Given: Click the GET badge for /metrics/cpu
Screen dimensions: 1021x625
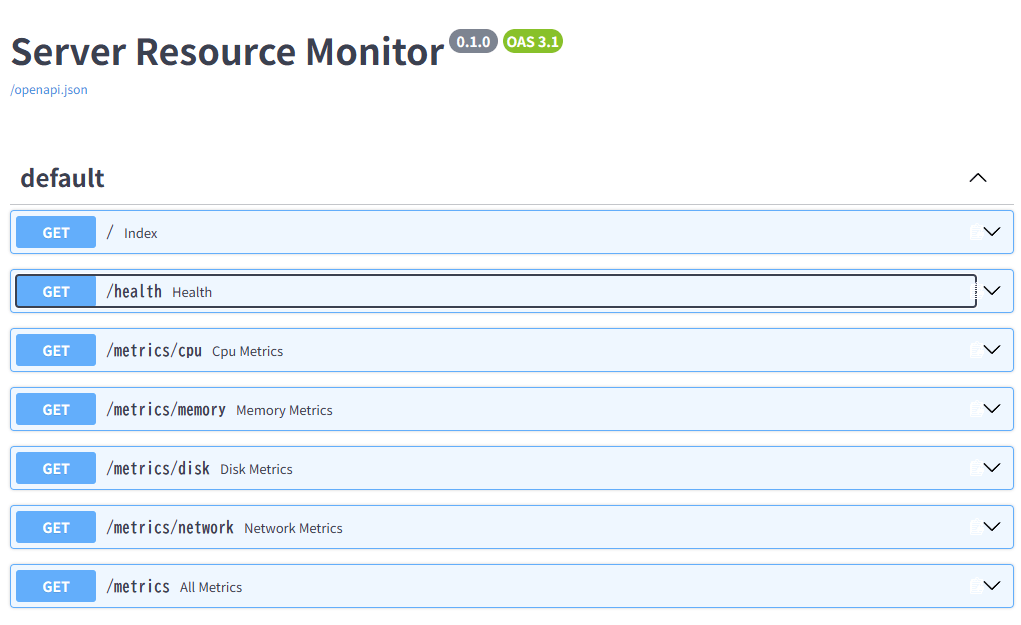Looking at the screenshot, I should click(x=56, y=350).
